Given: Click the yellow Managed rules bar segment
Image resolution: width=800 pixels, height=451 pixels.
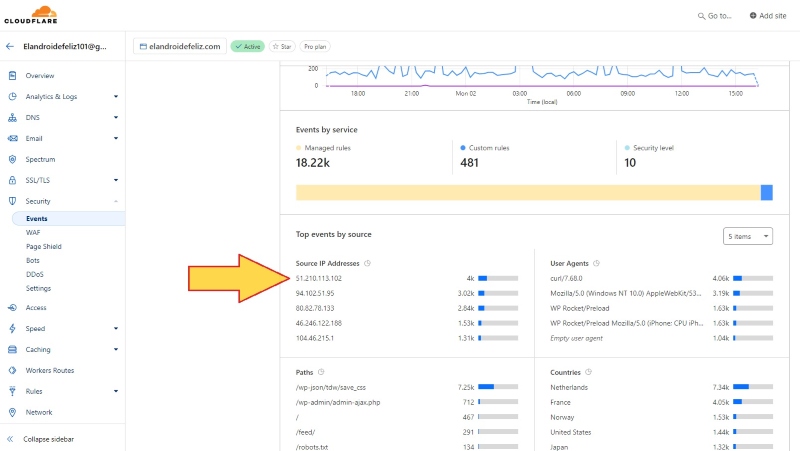Looking at the screenshot, I should coord(528,192).
